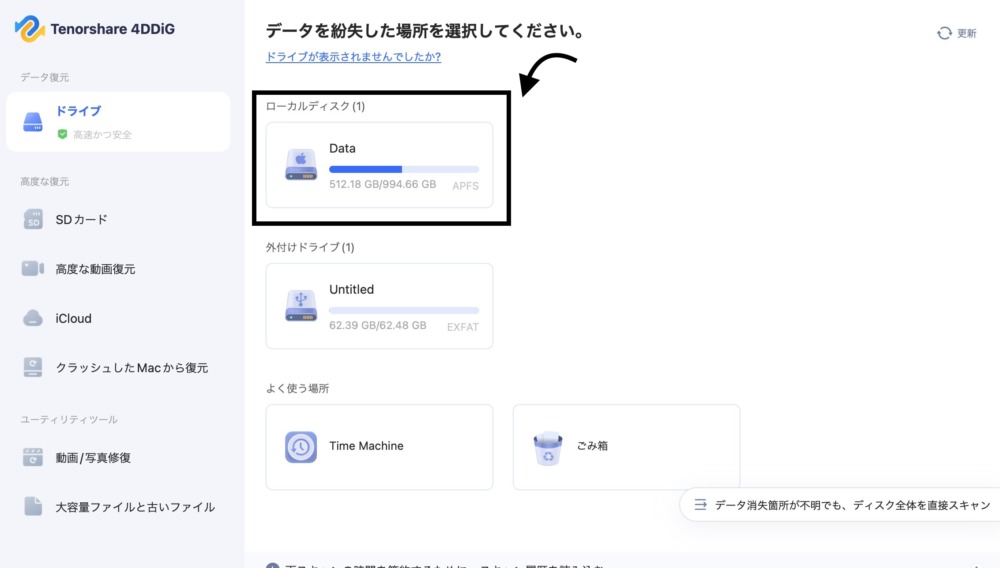Click the 大容量ファイル file icon
The height and width of the screenshot is (568, 1000).
[x=33, y=506]
